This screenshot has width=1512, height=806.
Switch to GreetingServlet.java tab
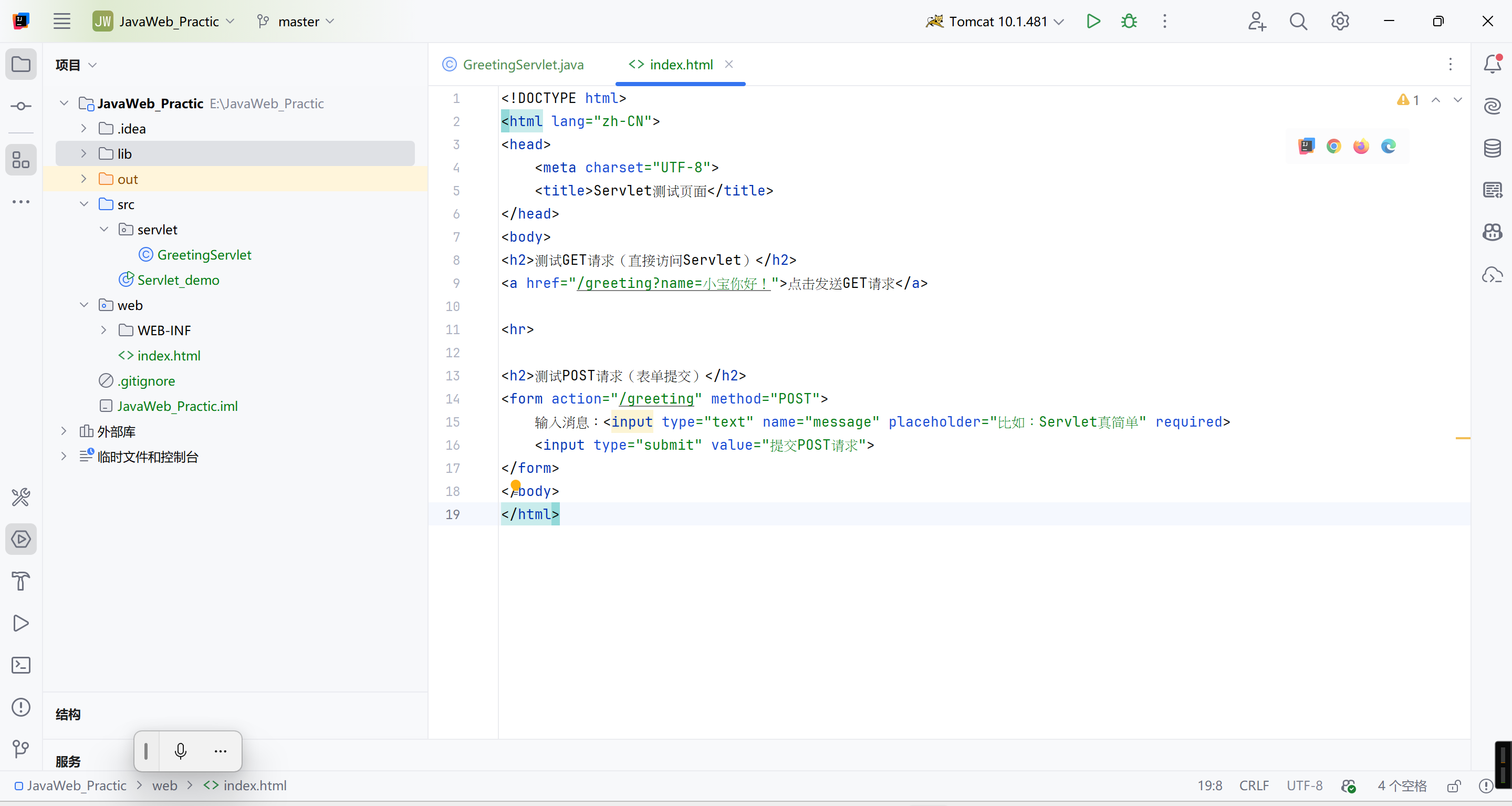(523, 65)
